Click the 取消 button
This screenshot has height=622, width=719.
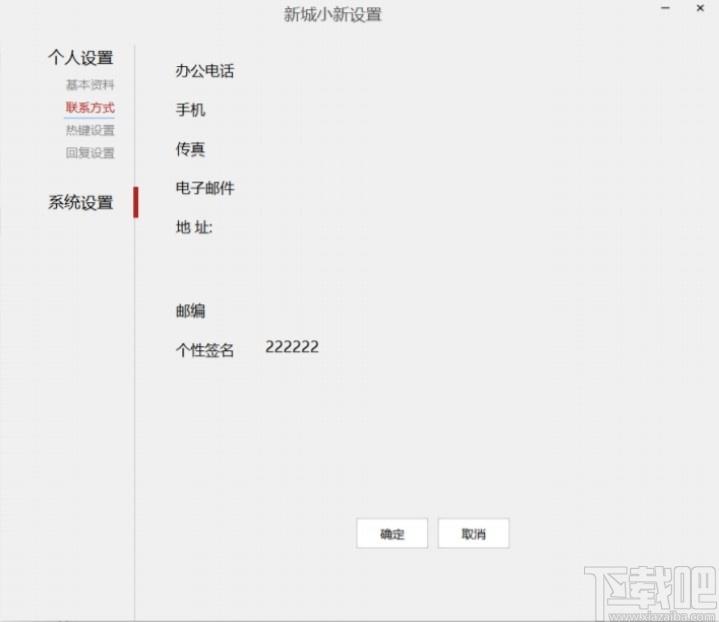pyautogui.click(x=473, y=533)
